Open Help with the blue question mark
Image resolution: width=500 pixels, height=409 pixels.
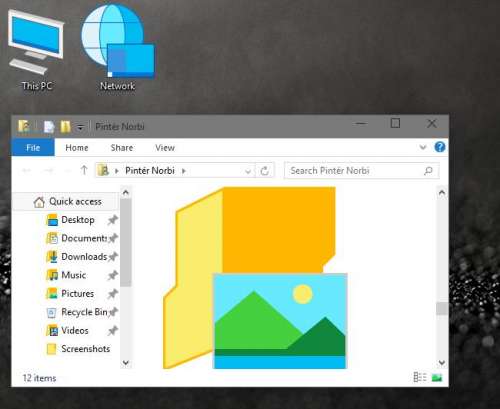[x=440, y=147]
